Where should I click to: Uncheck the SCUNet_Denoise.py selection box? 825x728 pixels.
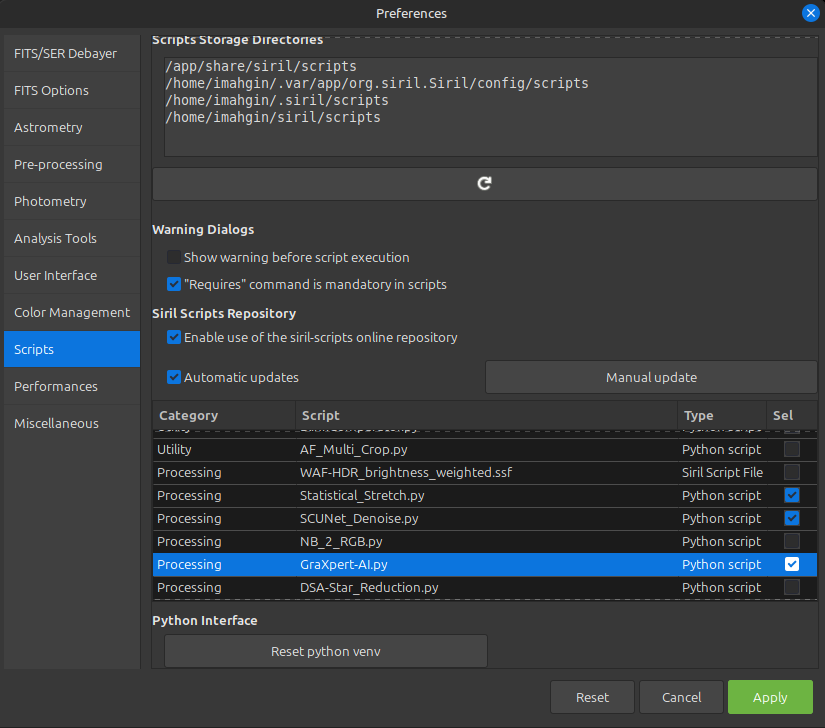tap(792, 518)
